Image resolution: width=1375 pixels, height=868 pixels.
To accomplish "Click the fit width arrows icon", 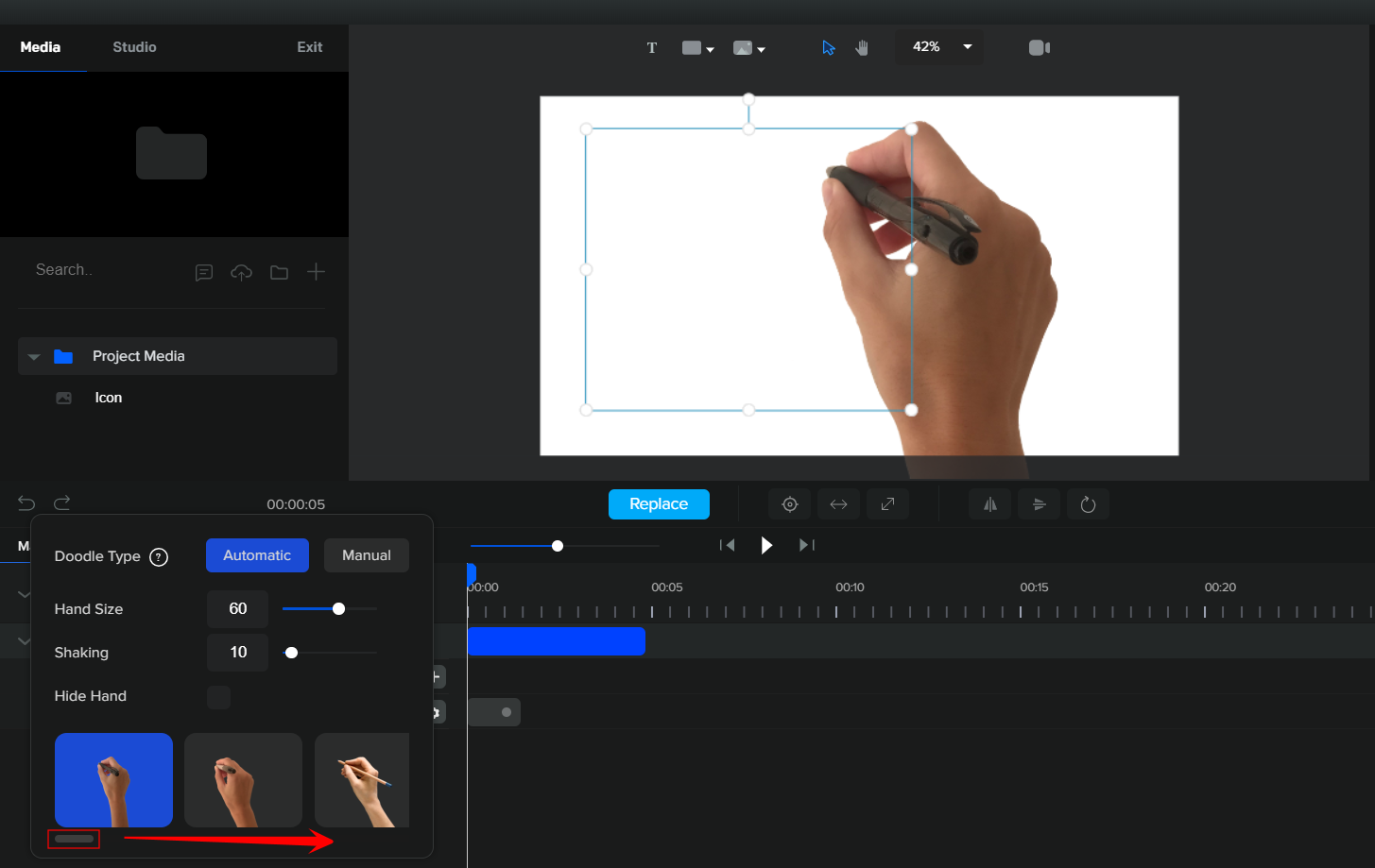I will pyautogui.click(x=839, y=504).
